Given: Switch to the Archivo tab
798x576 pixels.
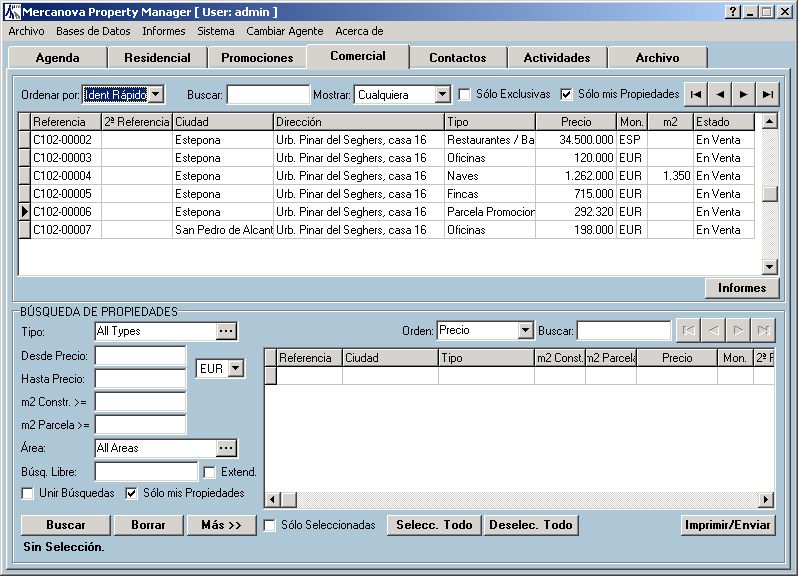Looking at the screenshot, I should [657, 57].
